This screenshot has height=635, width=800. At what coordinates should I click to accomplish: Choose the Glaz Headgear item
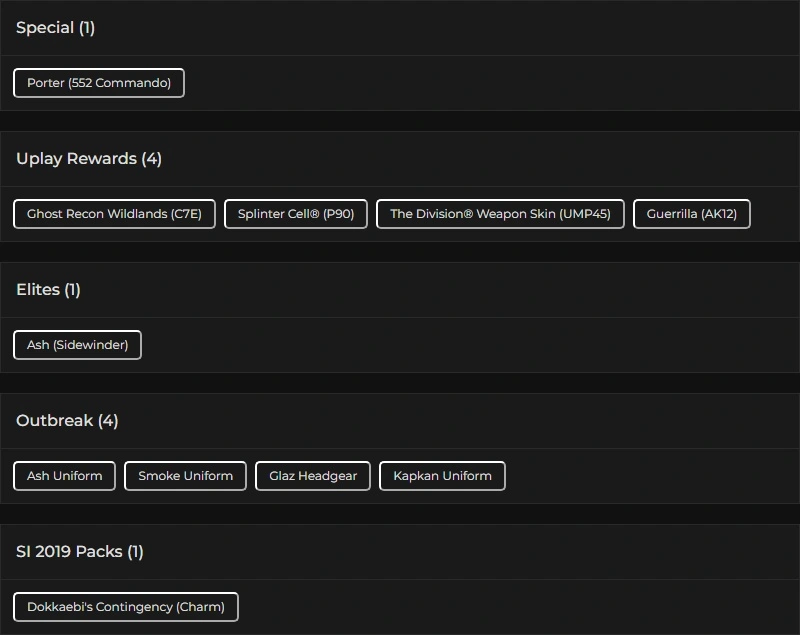[x=313, y=476]
